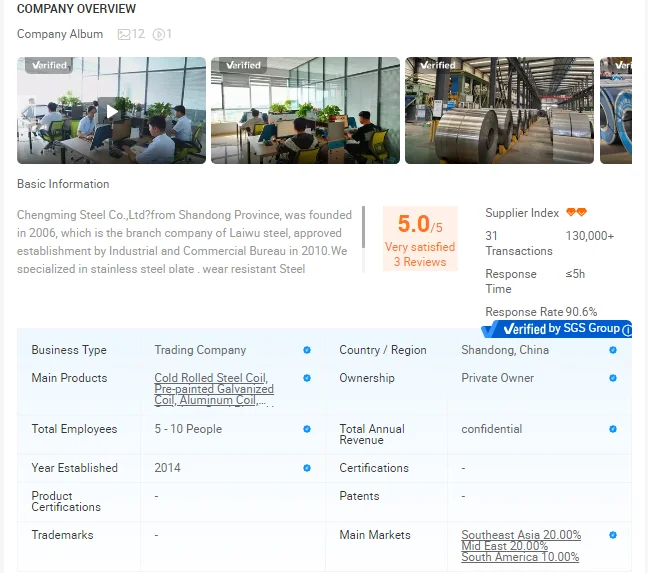Open the company album photo count icon
This screenshot has width=648, height=573.
tap(124, 34)
